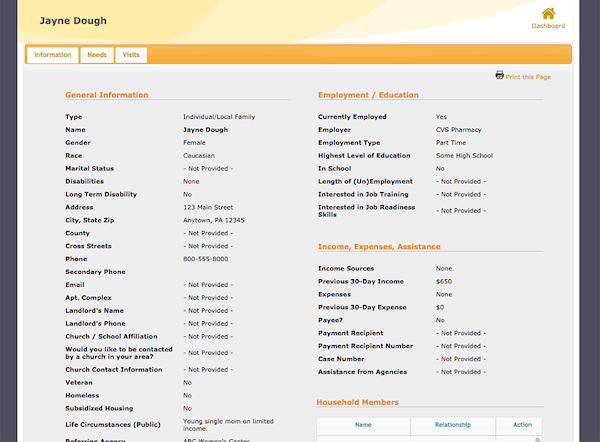This screenshot has height=442, width=600.
Task: Open the Visits tab
Action: (131, 55)
